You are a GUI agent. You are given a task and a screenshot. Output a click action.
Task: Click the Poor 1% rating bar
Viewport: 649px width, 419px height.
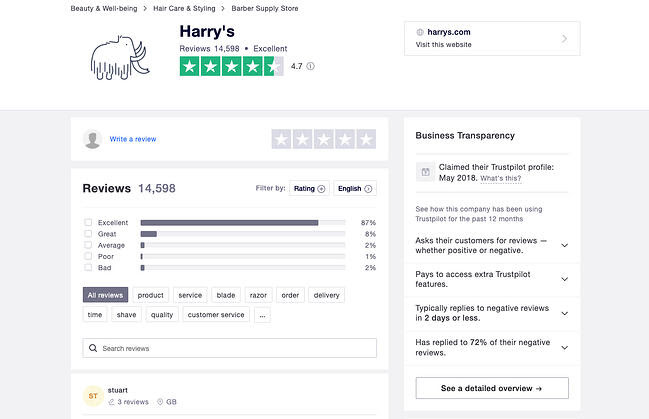click(243, 256)
